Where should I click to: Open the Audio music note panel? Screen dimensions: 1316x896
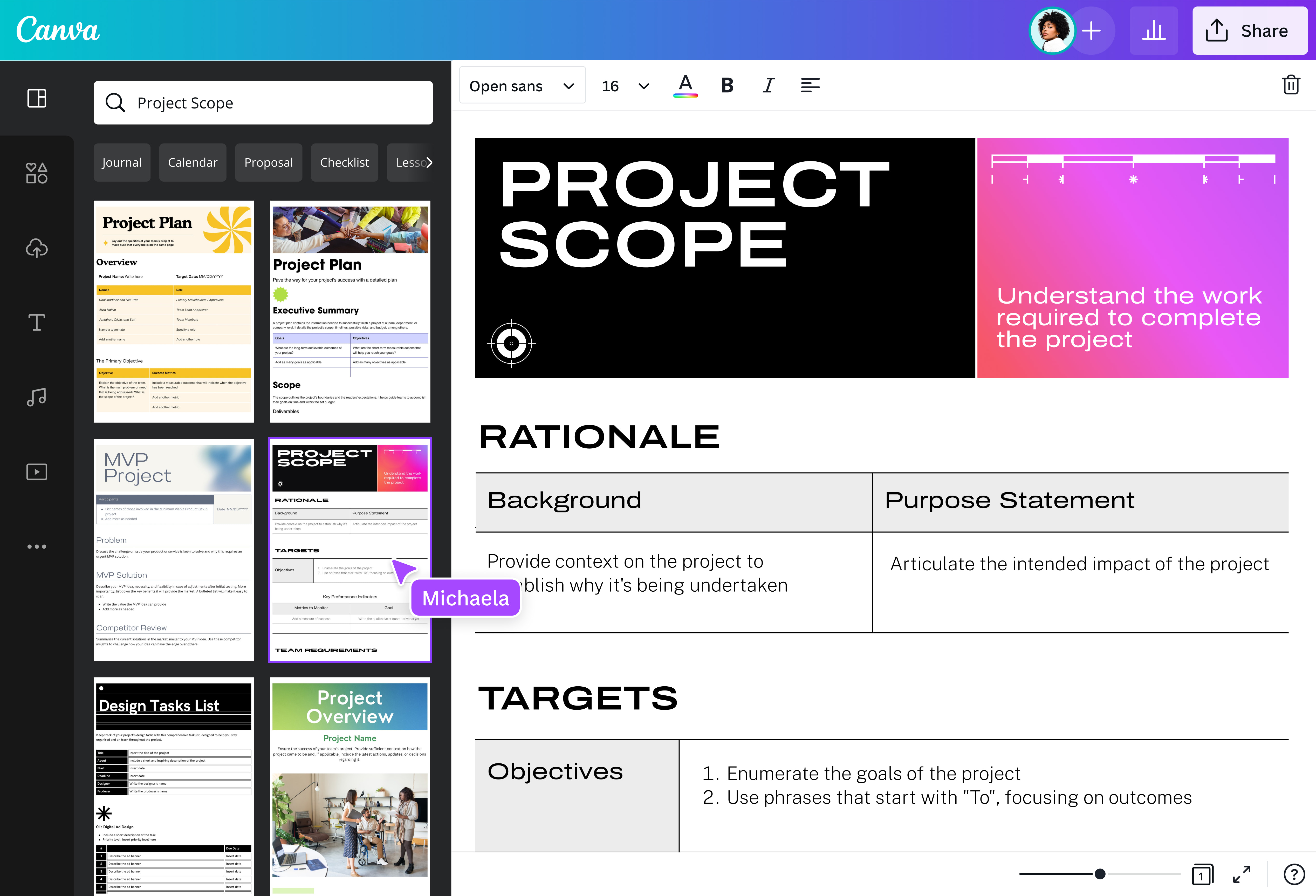pos(37,397)
